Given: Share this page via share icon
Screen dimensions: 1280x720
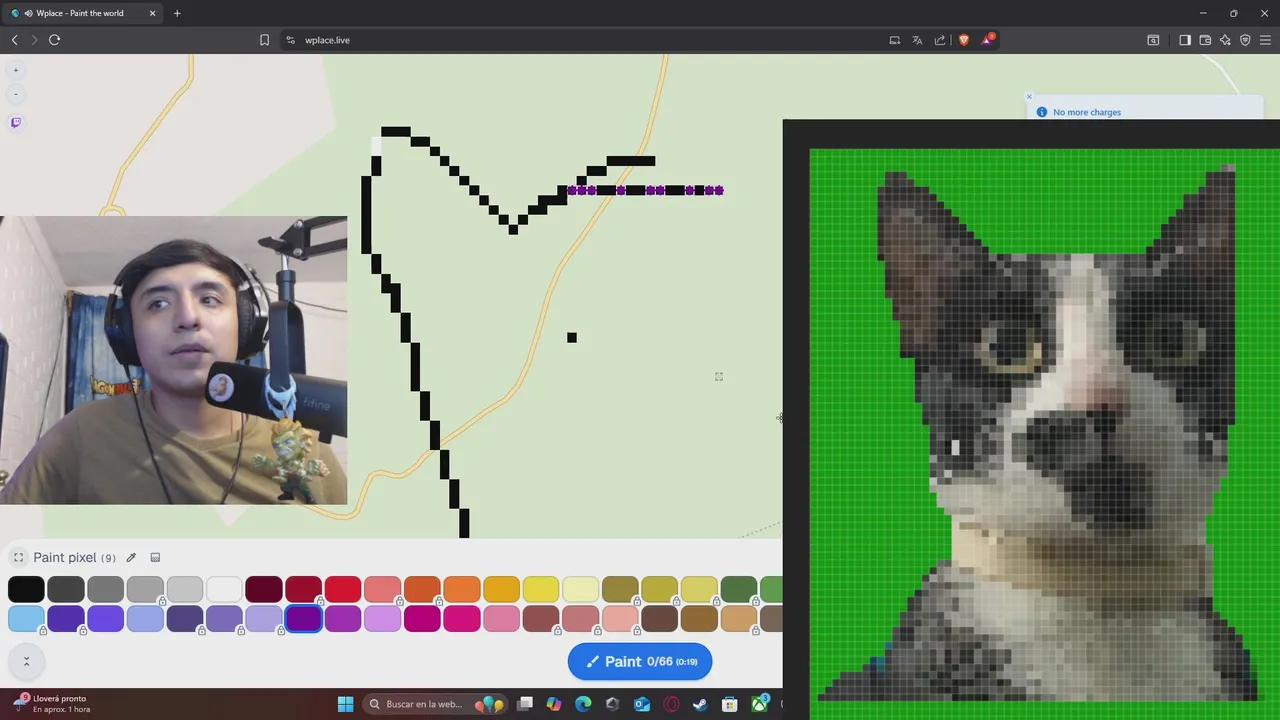Looking at the screenshot, I should click(940, 40).
